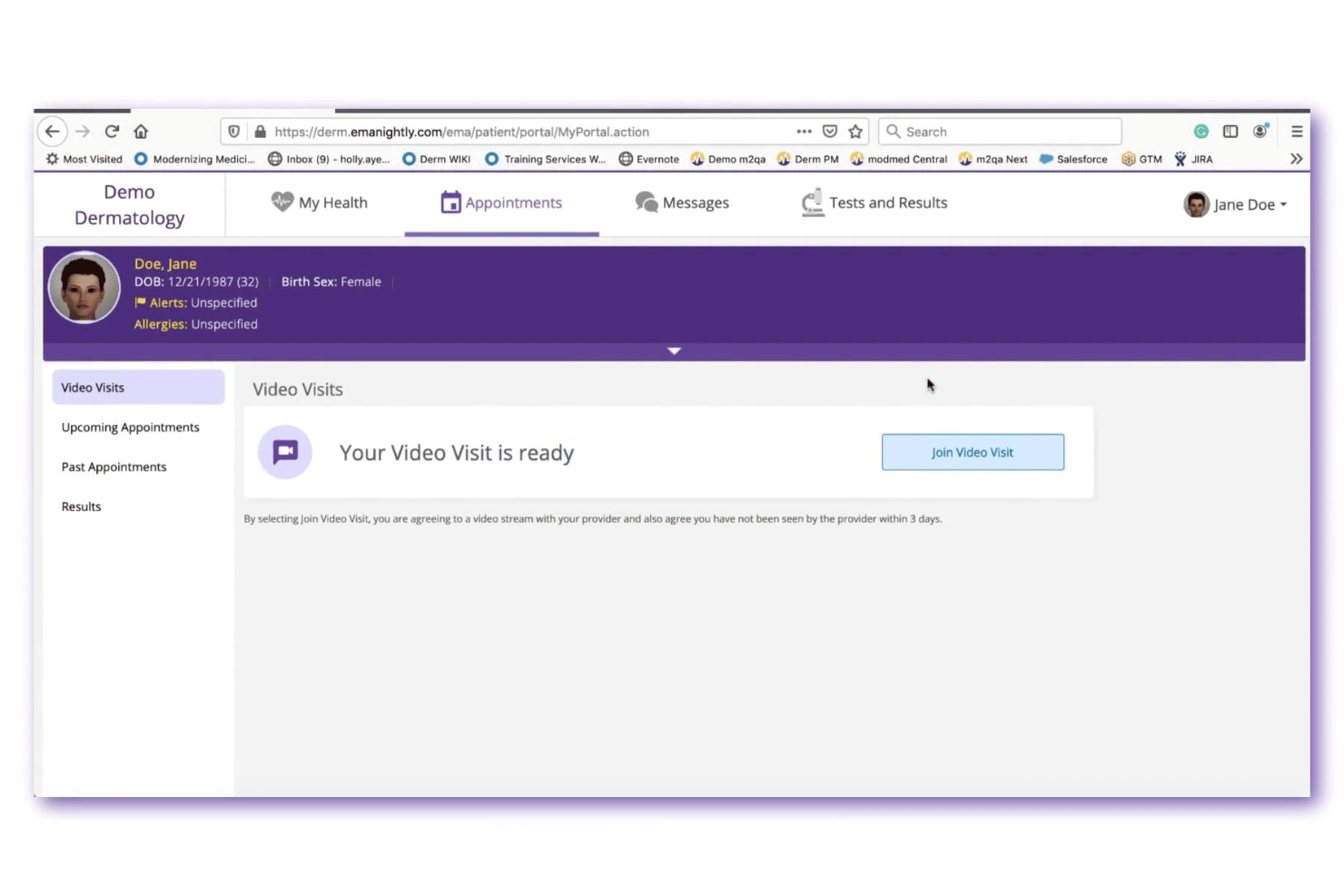Open Past Appointments in sidebar
1344x896 pixels.
pyautogui.click(x=114, y=468)
